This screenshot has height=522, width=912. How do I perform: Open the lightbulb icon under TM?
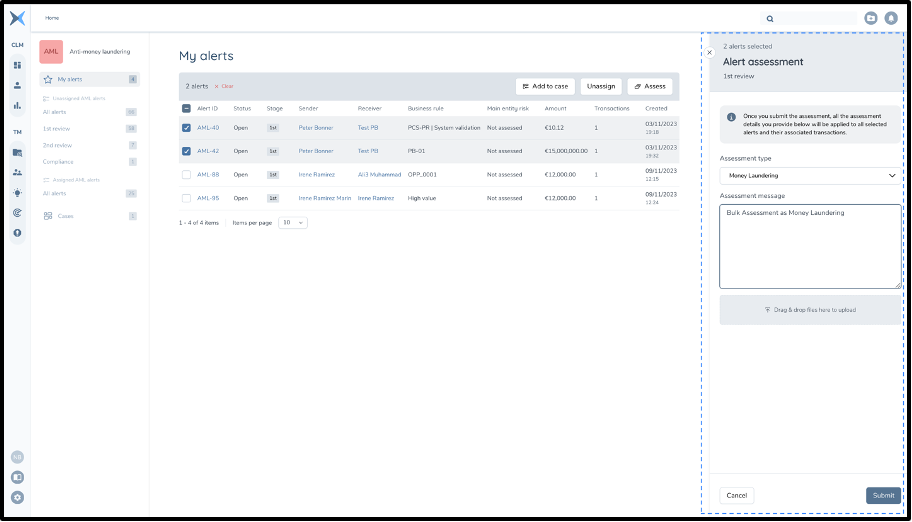(x=17, y=192)
